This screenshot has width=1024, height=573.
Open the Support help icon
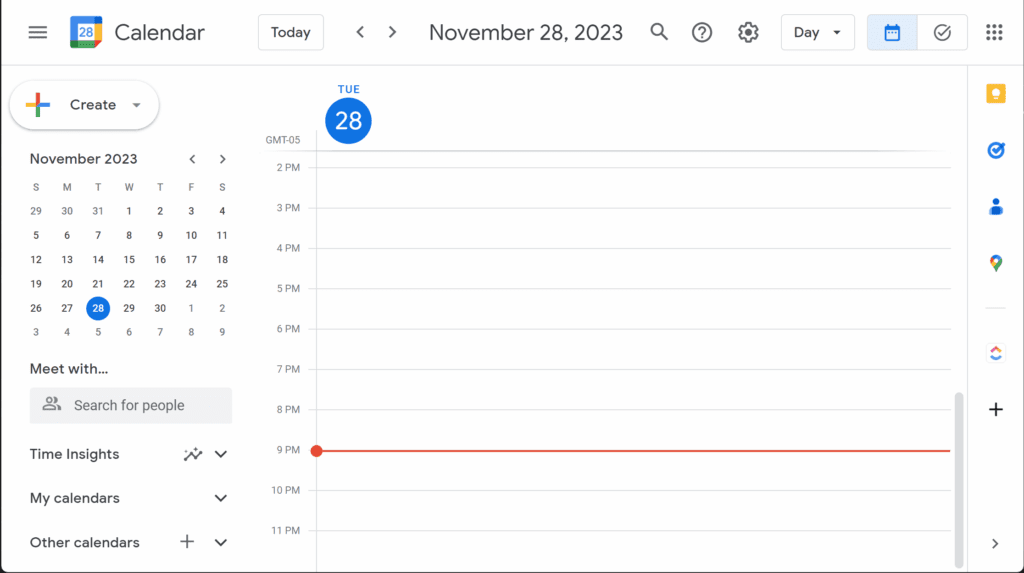point(702,32)
